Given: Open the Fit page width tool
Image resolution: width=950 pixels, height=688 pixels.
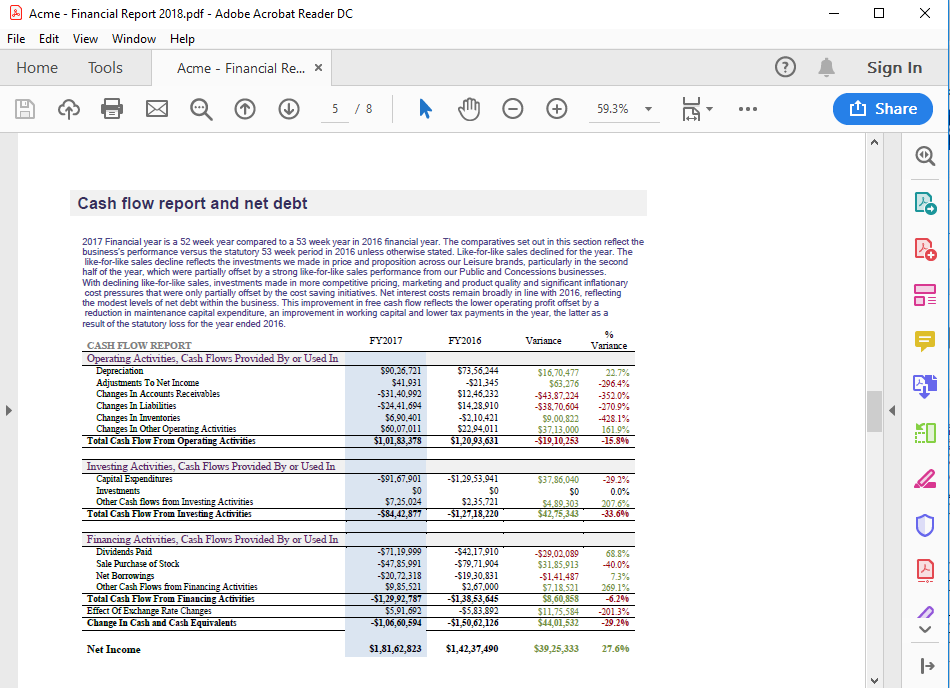Looking at the screenshot, I should point(693,109).
